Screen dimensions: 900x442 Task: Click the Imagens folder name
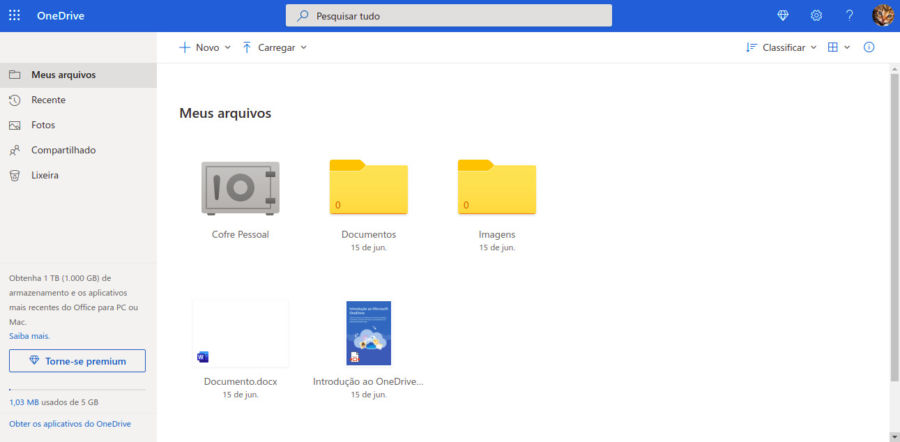pos(497,234)
